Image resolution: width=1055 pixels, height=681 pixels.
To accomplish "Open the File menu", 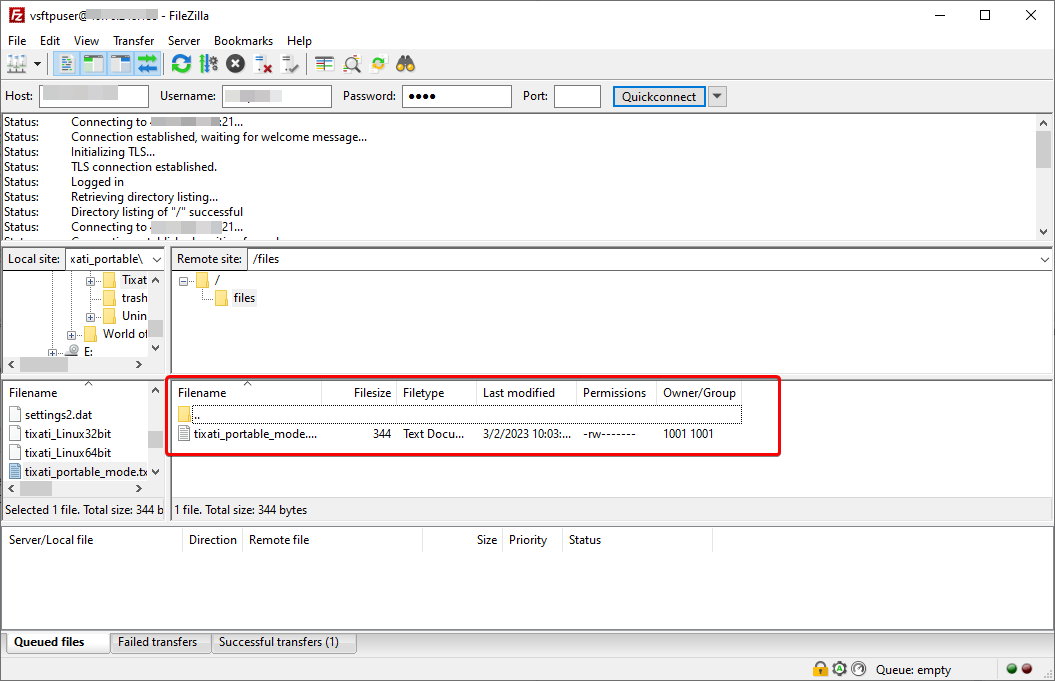I will 17,40.
